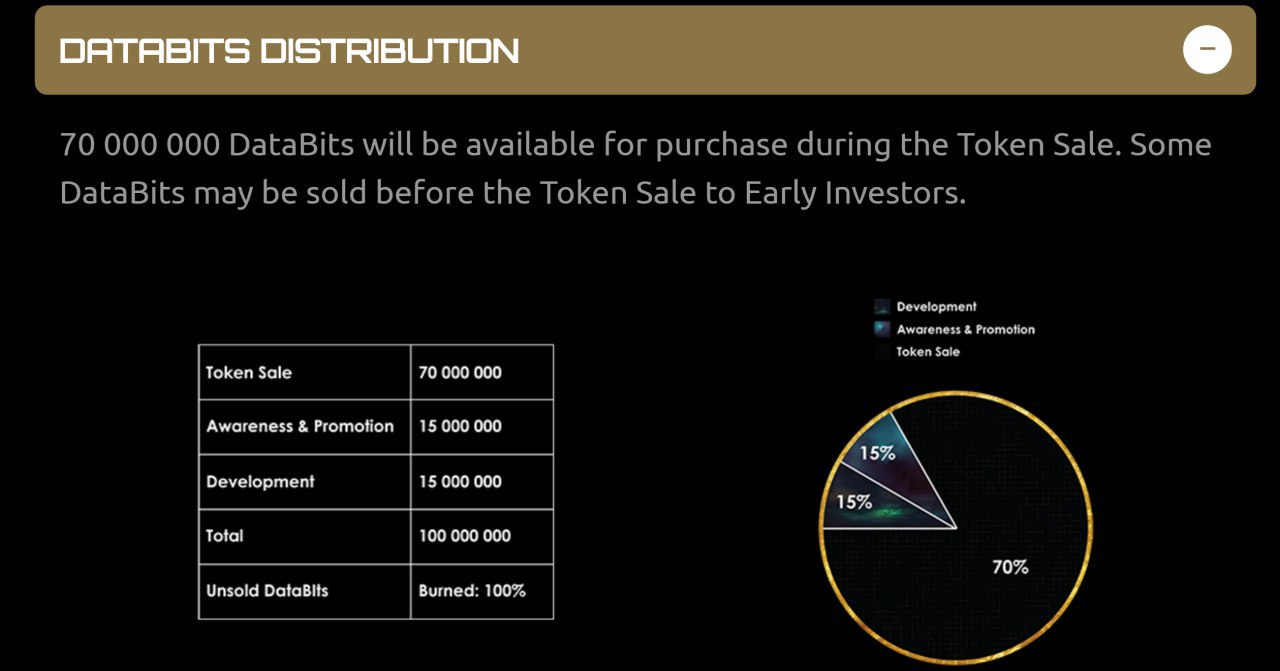This screenshot has height=671, width=1280.
Task: Click the Awareness & Promotion legend swatch
Action: [x=881, y=329]
